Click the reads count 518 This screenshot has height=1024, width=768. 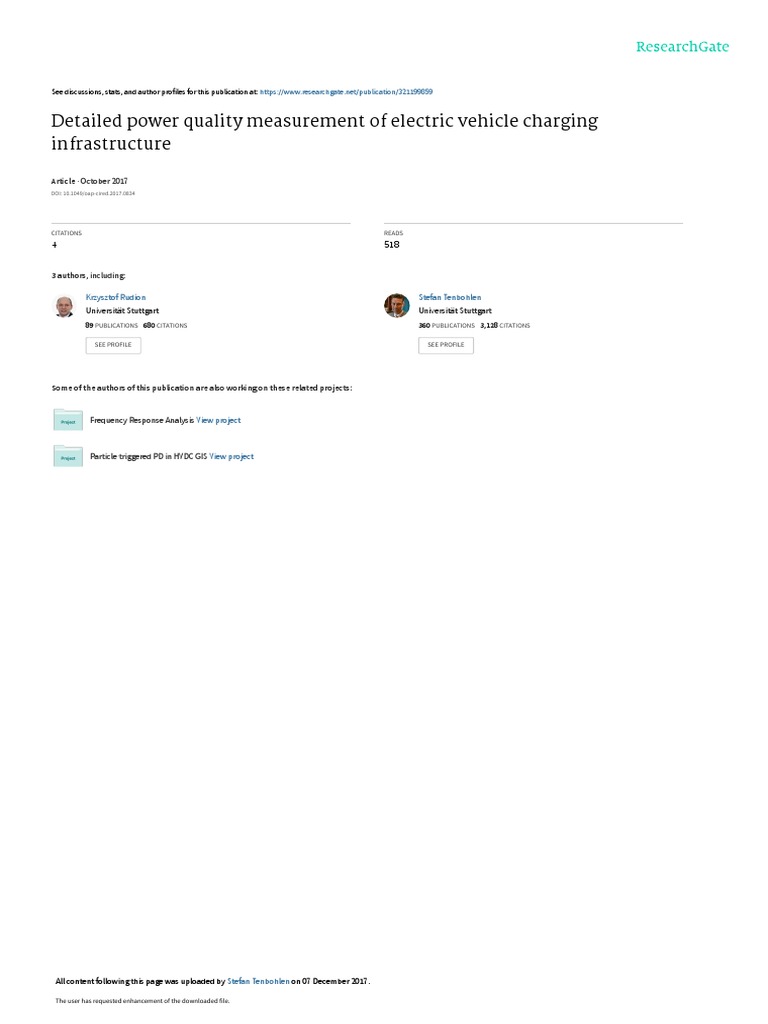(392, 244)
